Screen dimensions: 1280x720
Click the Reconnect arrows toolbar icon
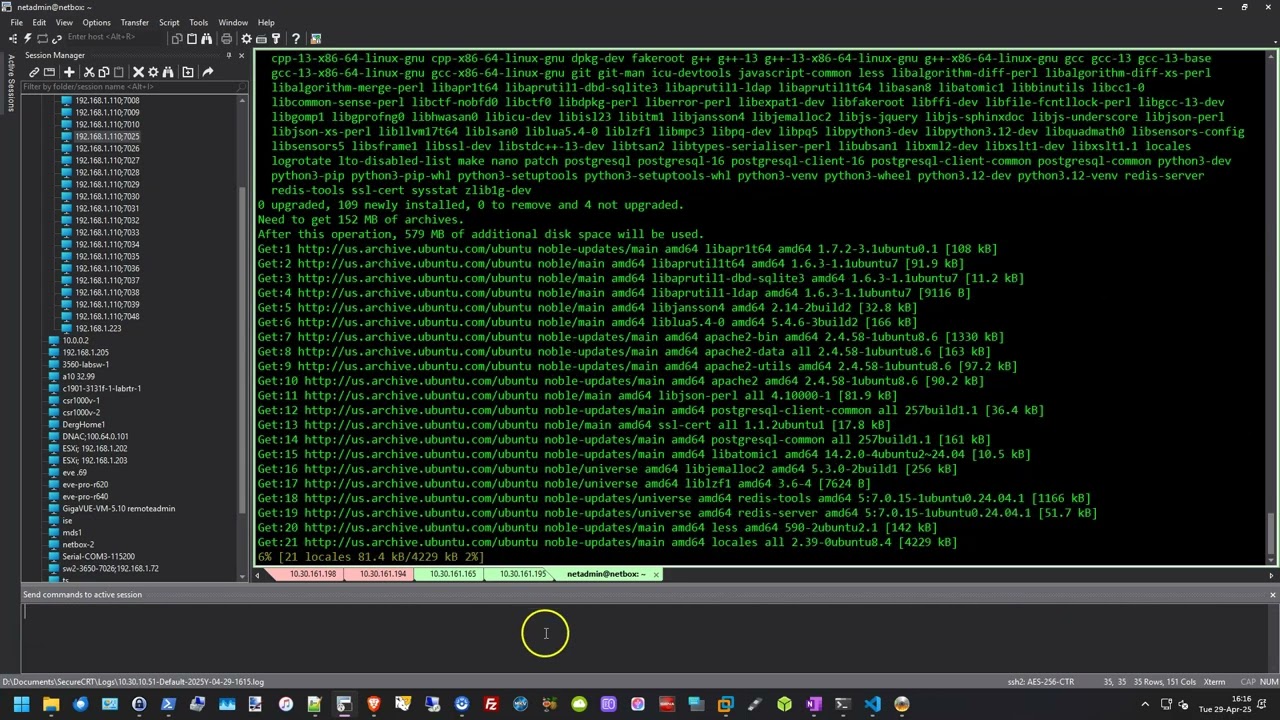[42, 39]
